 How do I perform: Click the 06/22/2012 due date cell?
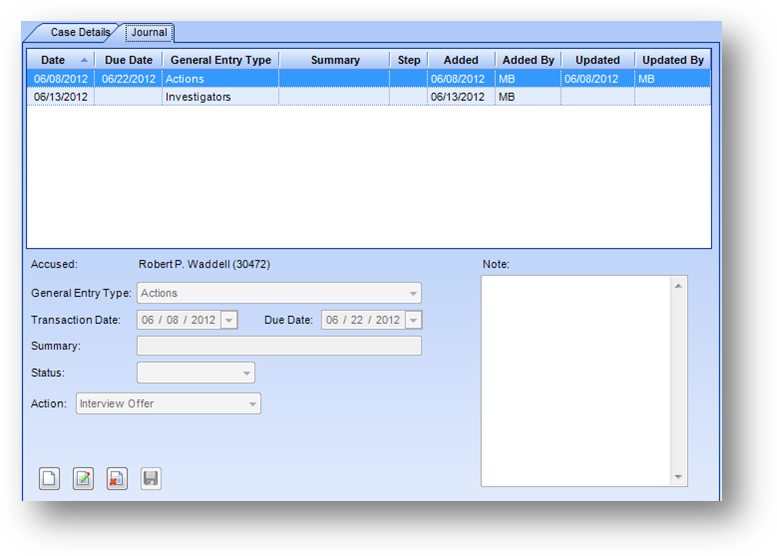click(128, 79)
